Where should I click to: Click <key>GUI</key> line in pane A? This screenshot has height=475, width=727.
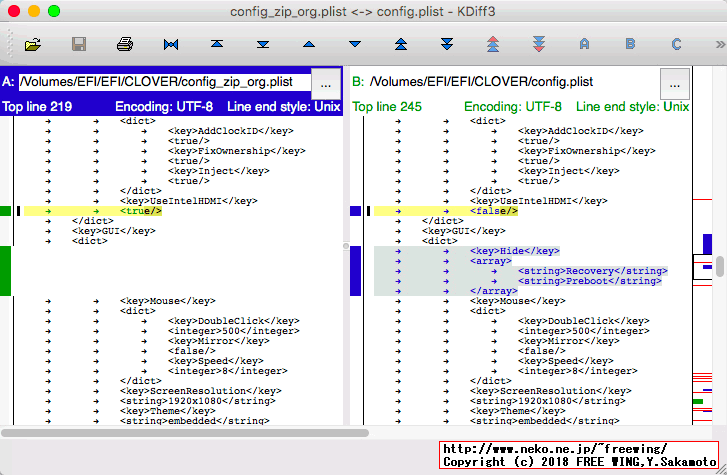pyautogui.click(x=114, y=231)
